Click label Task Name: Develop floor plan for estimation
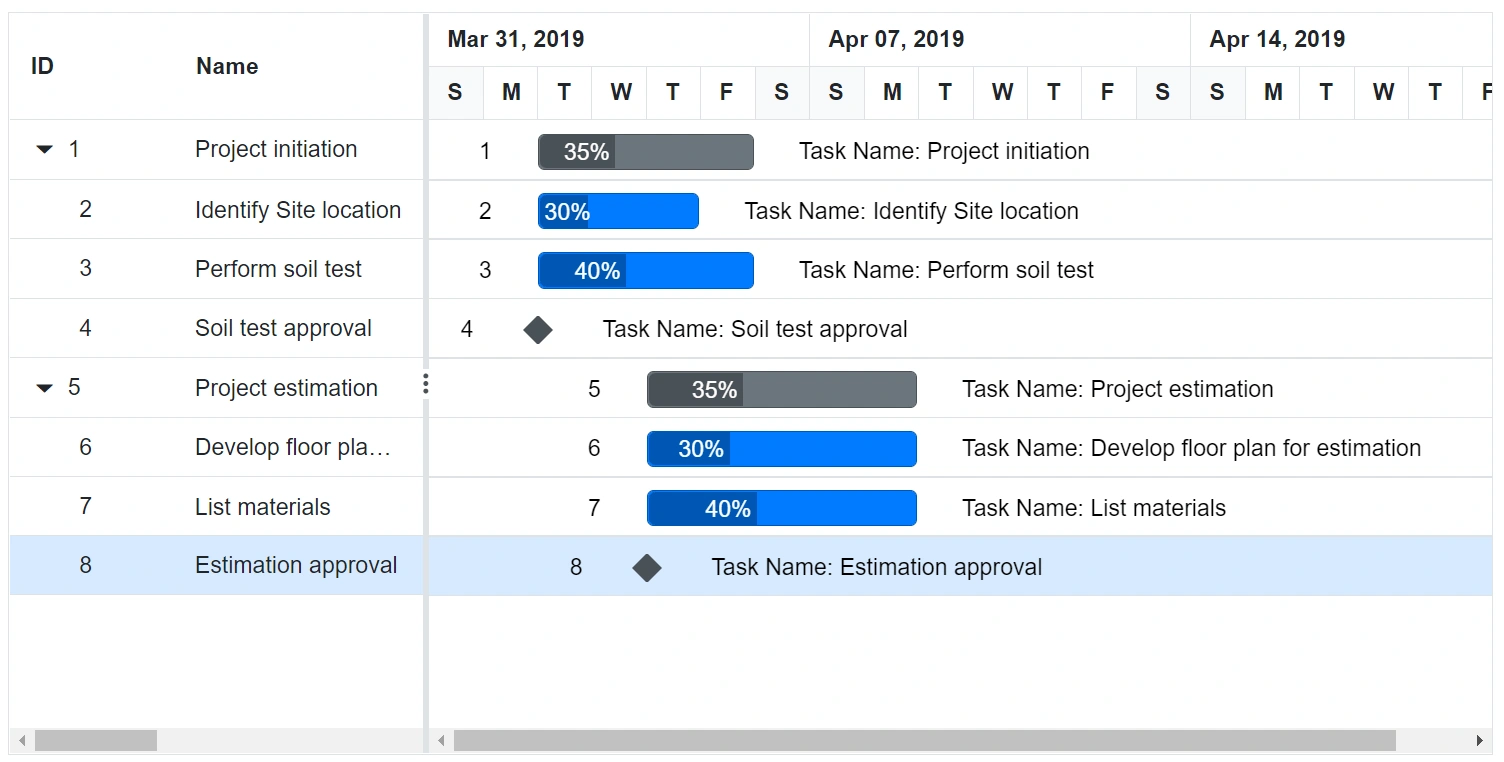This screenshot has width=1504, height=762. pos(1192,448)
